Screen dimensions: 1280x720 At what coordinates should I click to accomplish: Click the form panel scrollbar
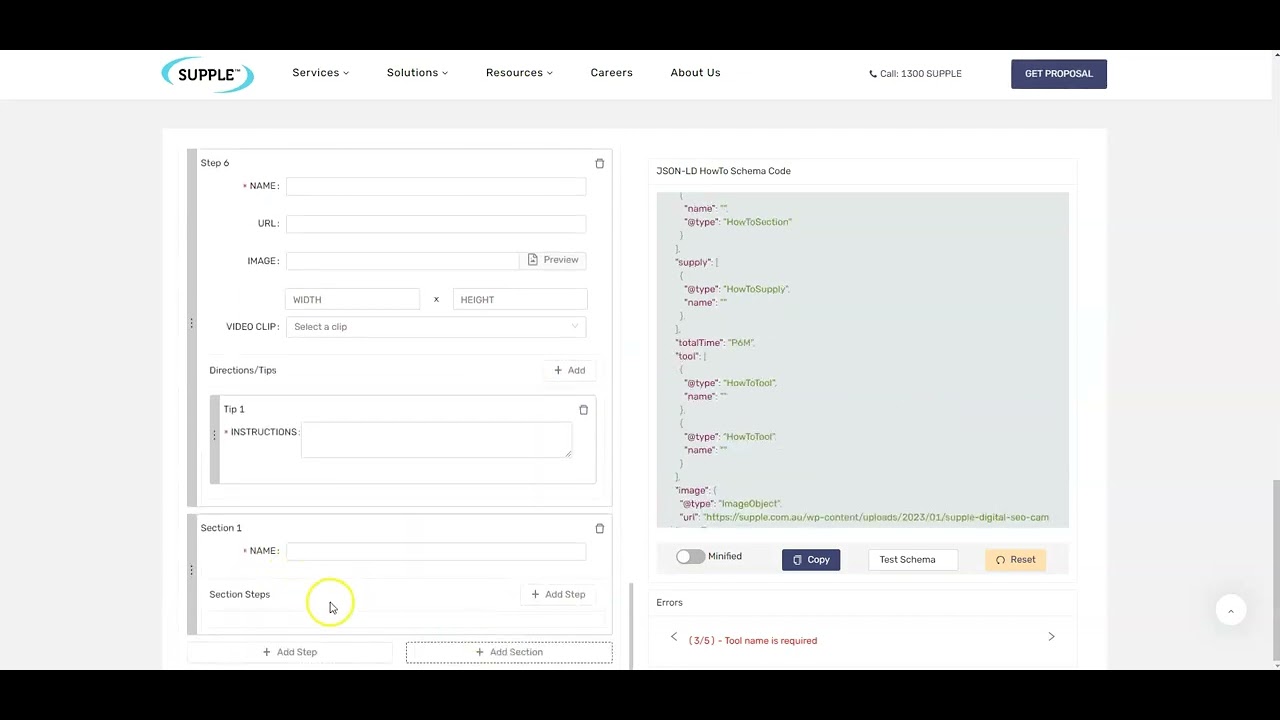coord(631,625)
